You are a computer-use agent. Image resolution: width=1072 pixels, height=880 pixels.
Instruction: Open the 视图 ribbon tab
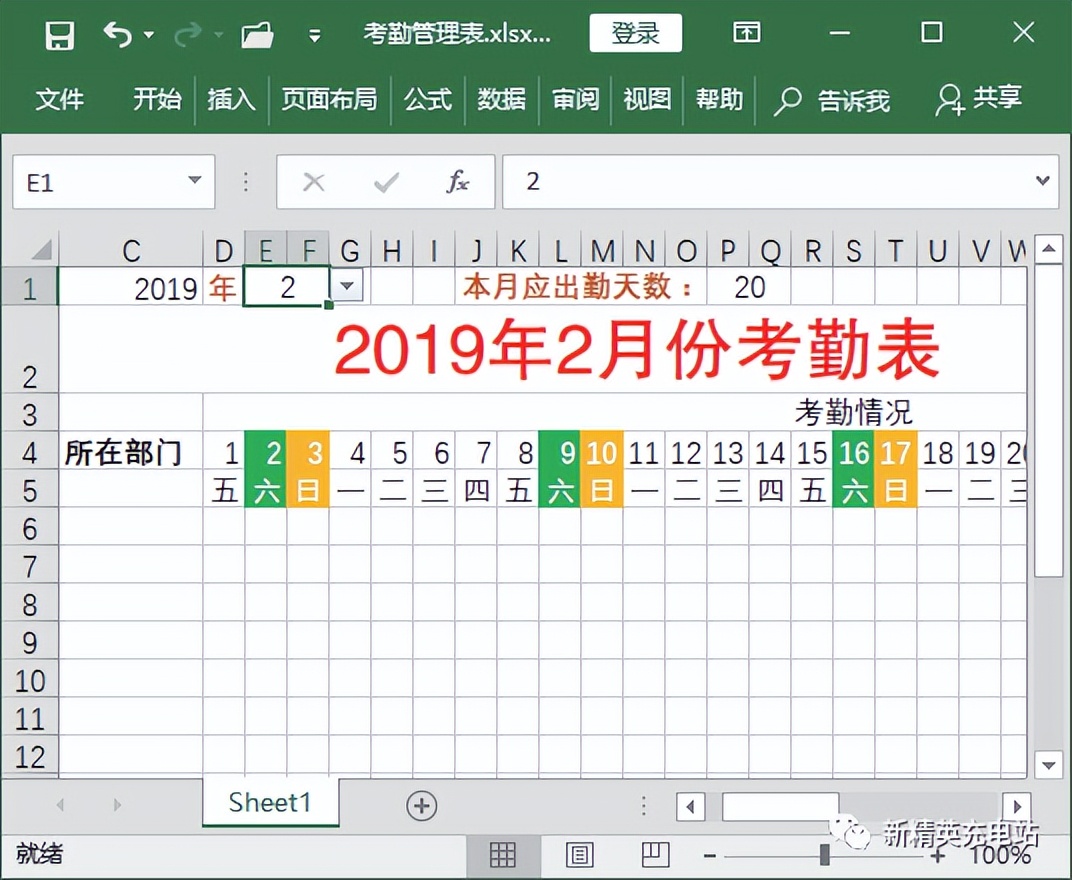[646, 100]
